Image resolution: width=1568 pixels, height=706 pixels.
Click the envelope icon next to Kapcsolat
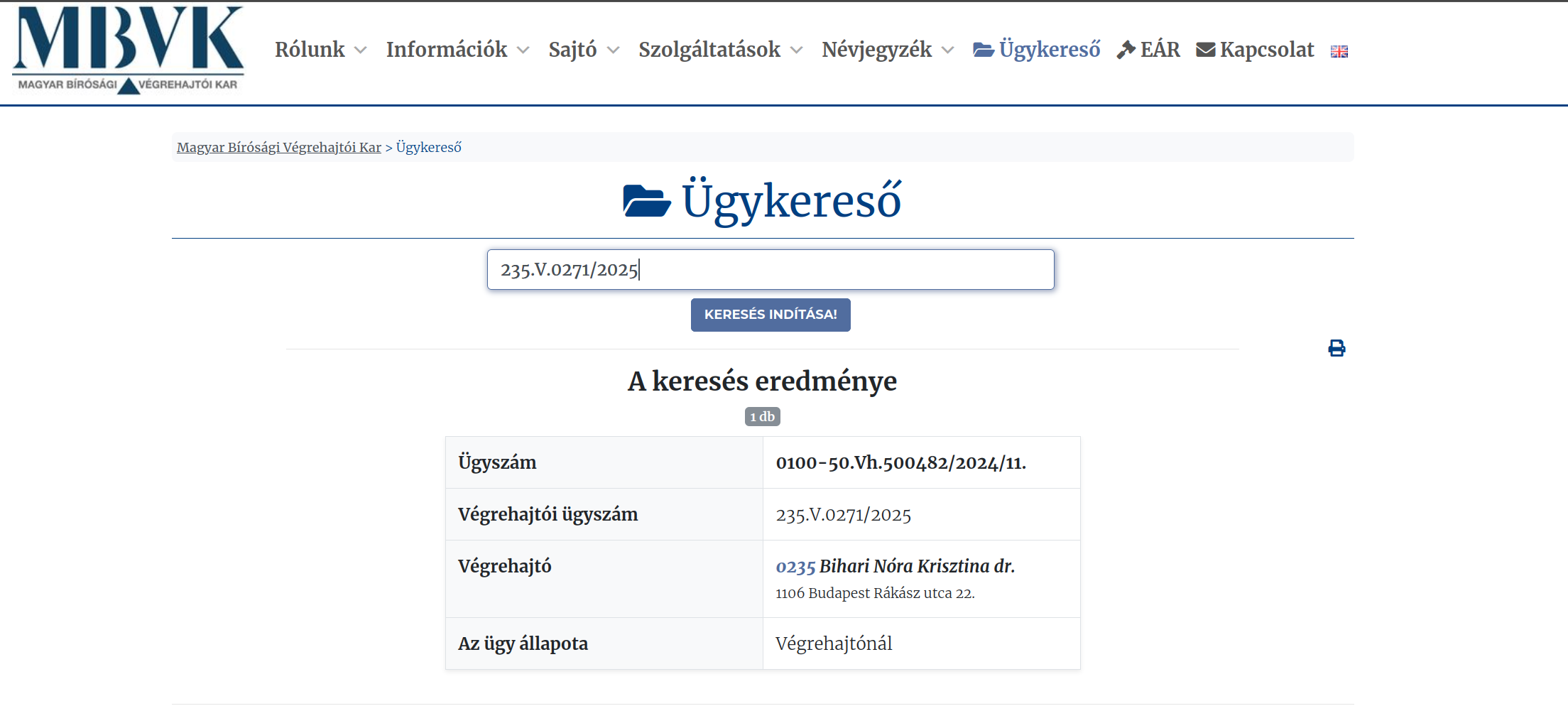pos(1205,50)
